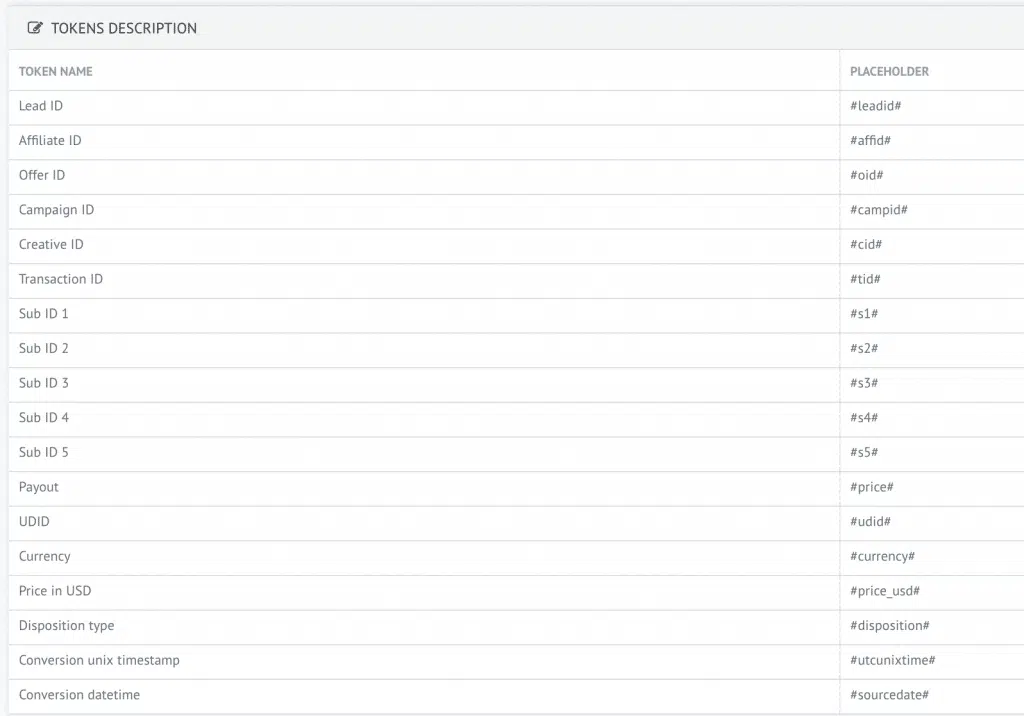Select the #sourcedate# placeholder
Viewport: 1024px width, 716px height.
(x=889, y=695)
